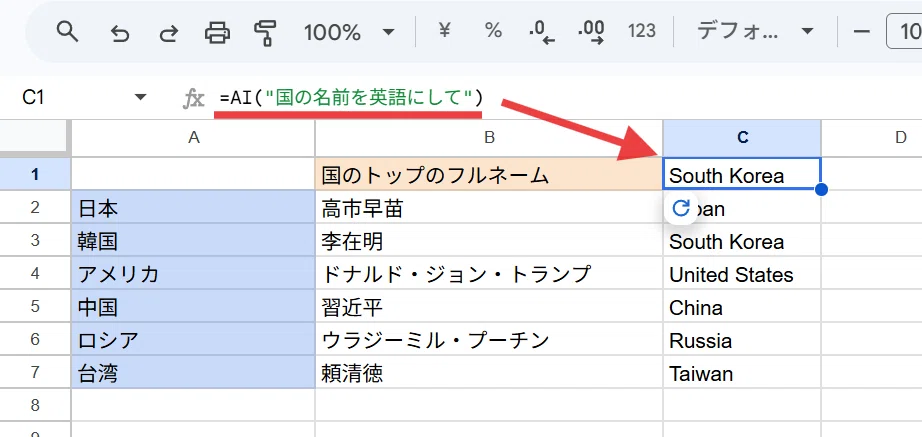The width and height of the screenshot is (922, 437).
Task: Click South Korea cell in row 1
Action: 742,174
